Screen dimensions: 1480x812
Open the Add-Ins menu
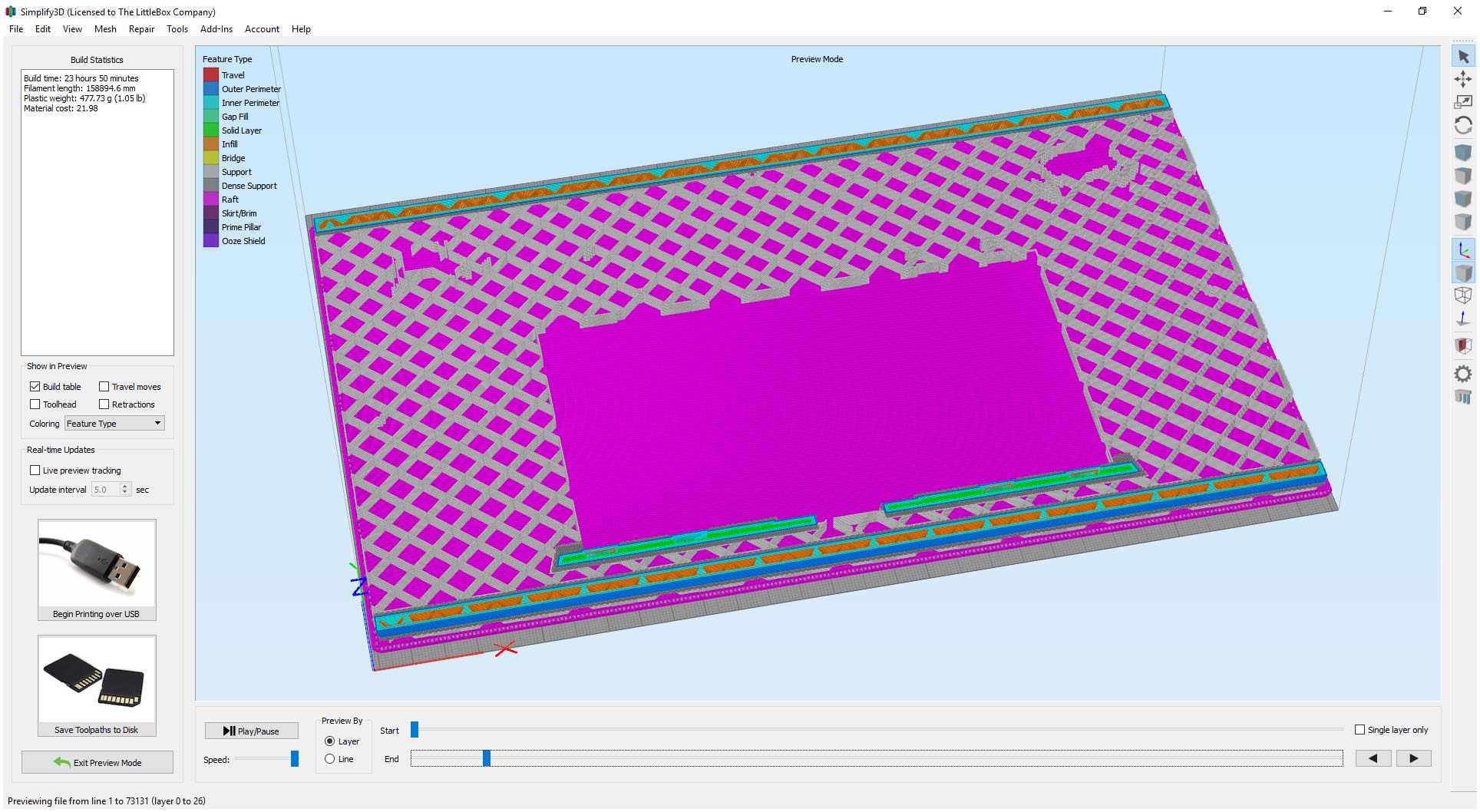(216, 29)
